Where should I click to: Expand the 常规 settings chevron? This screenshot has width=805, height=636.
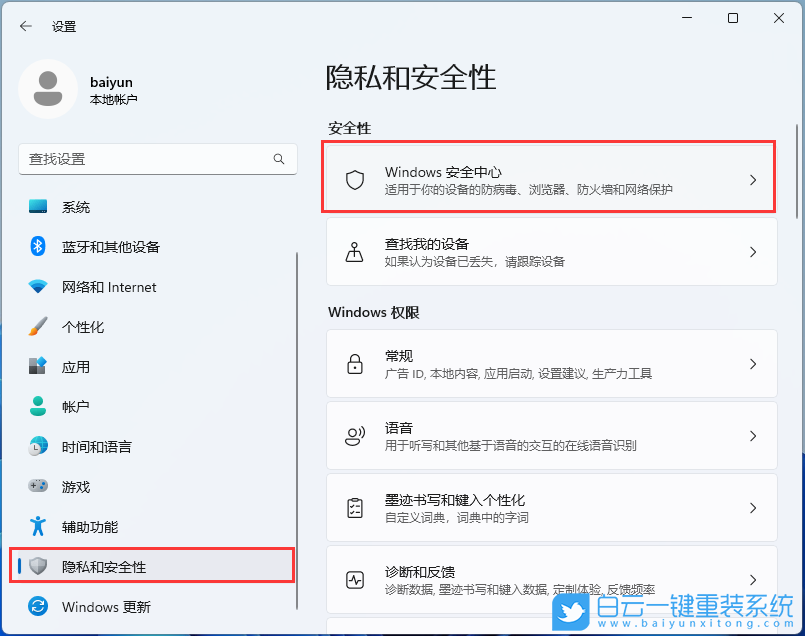[753, 363]
